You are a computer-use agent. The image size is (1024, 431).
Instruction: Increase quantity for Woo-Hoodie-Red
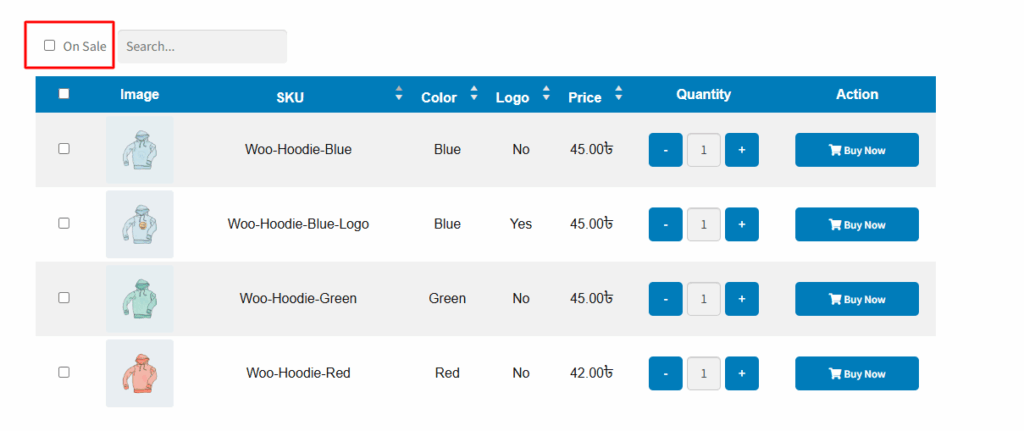click(x=742, y=374)
